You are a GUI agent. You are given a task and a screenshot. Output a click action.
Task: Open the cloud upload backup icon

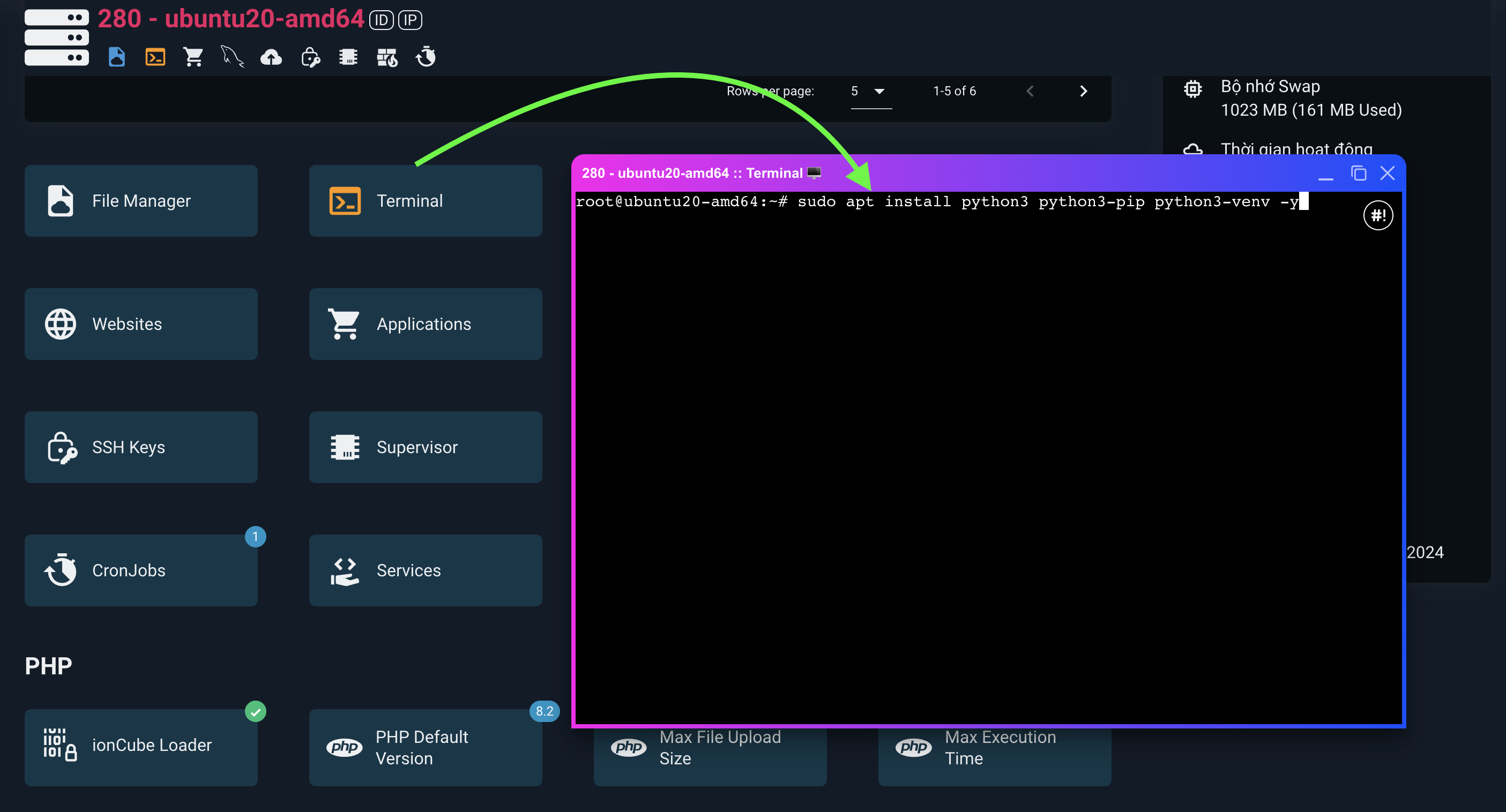[271, 57]
